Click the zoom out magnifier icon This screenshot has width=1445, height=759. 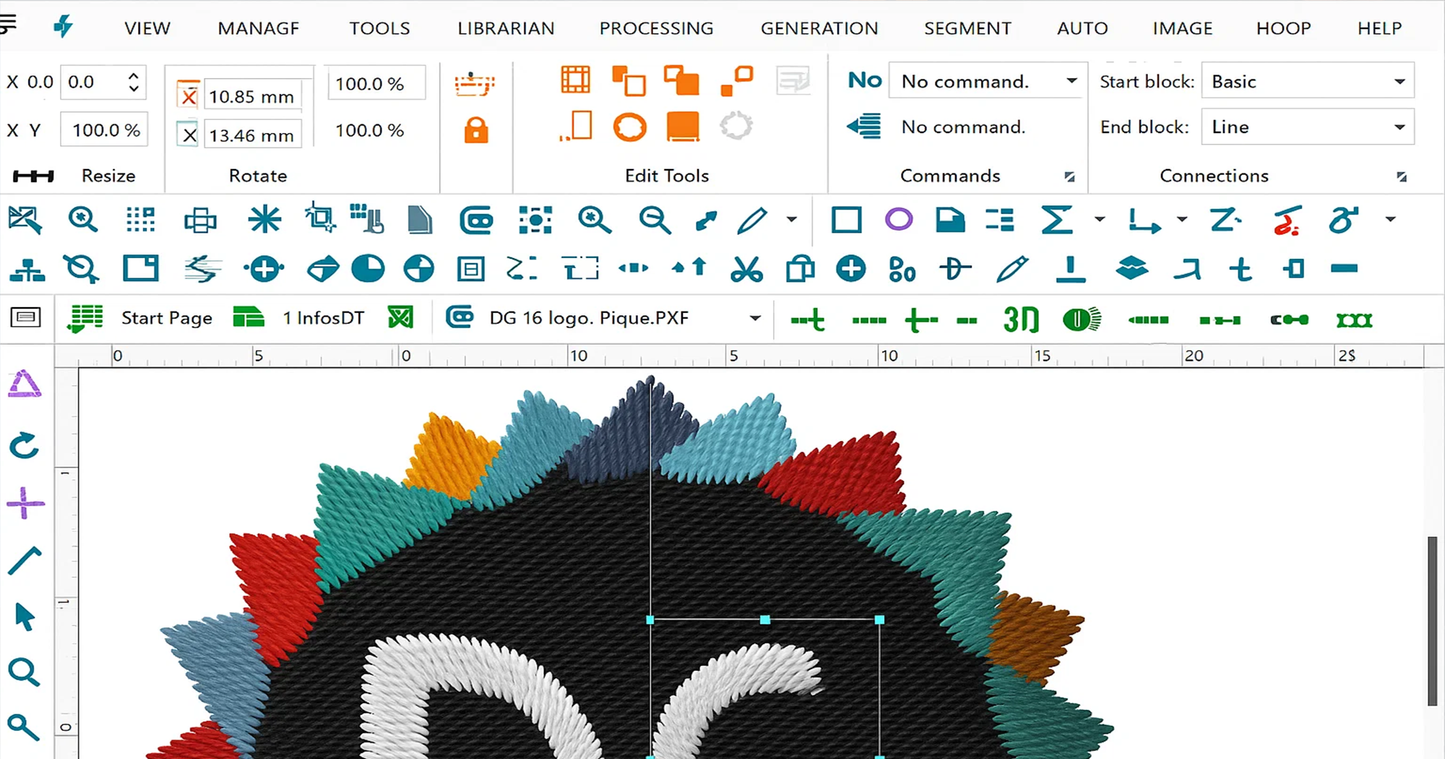coord(654,220)
